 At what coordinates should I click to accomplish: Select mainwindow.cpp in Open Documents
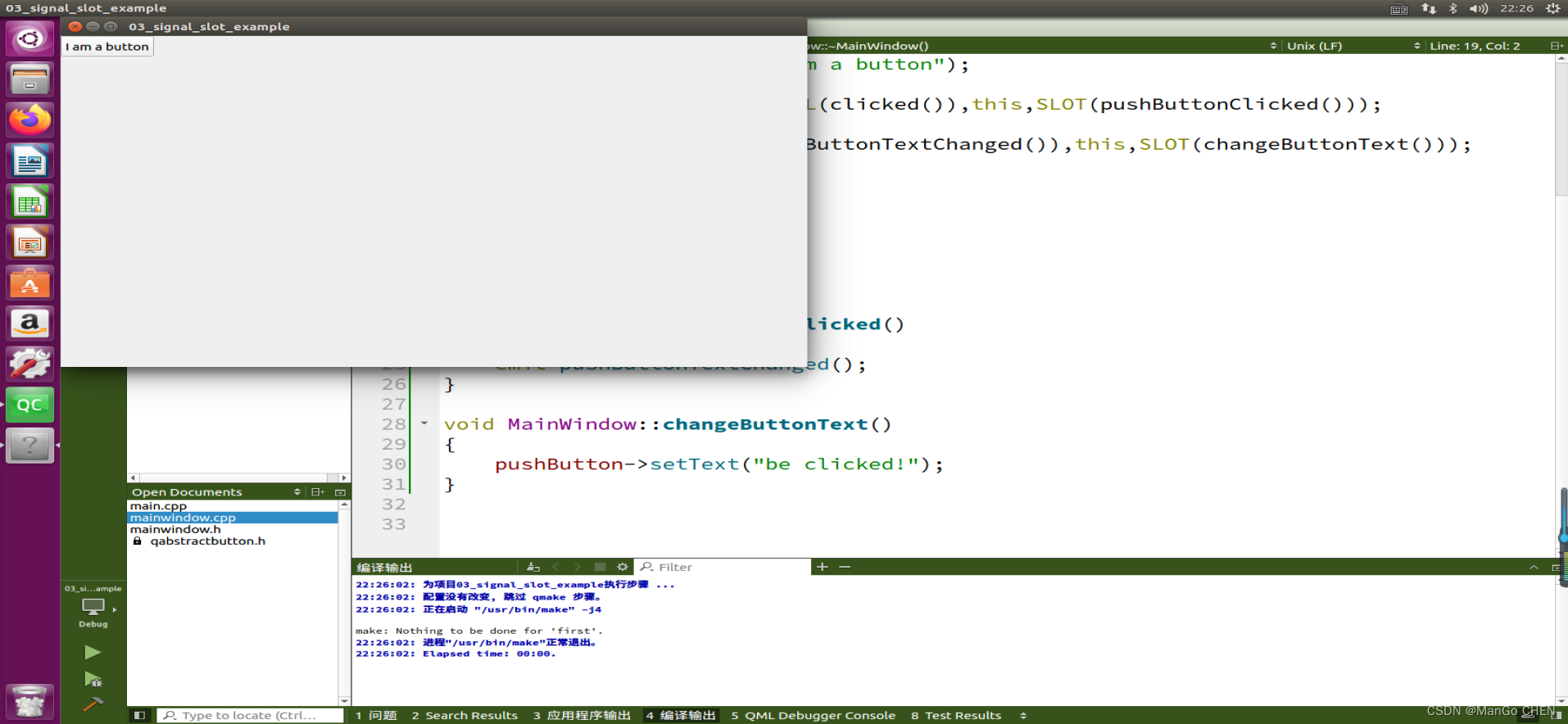pyautogui.click(x=233, y=518)
